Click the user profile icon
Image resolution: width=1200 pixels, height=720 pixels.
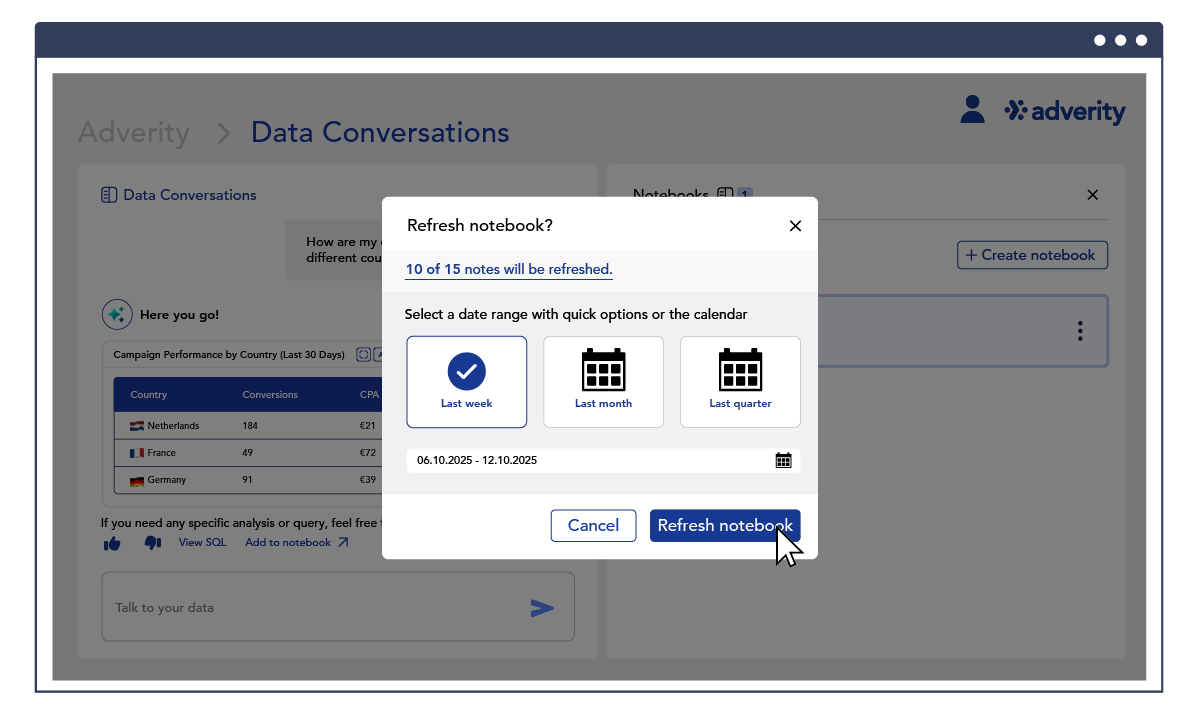(x=972, y=109)
